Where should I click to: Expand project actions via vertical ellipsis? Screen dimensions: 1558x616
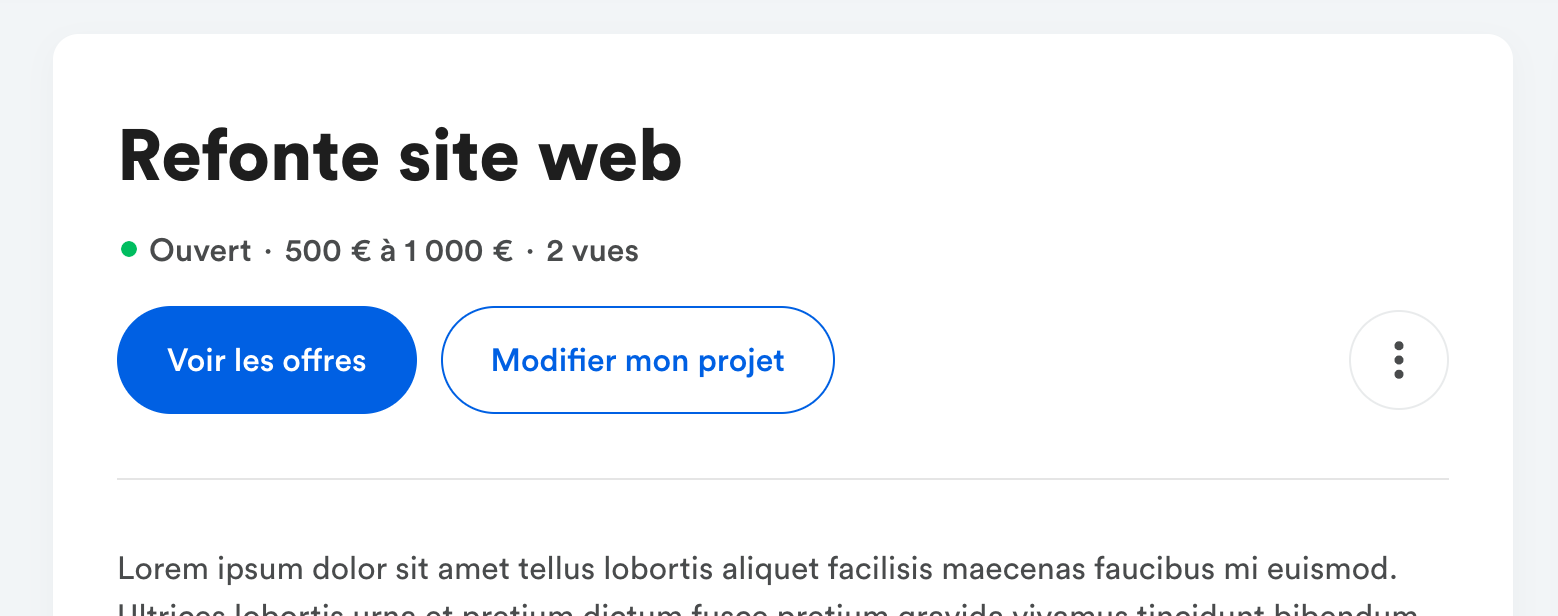[x=1398, y=360]
